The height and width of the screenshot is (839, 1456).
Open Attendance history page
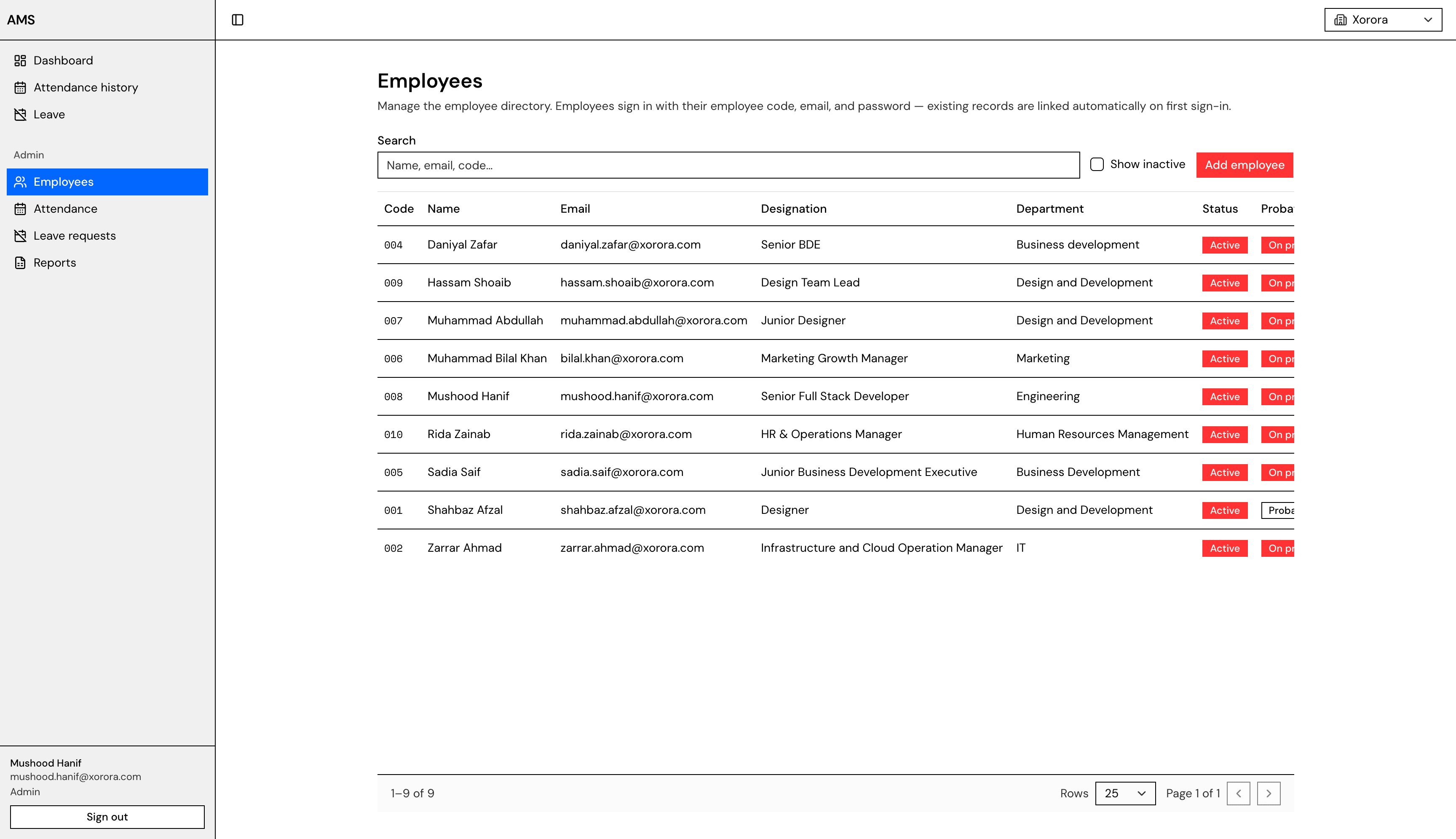[107, 88]
